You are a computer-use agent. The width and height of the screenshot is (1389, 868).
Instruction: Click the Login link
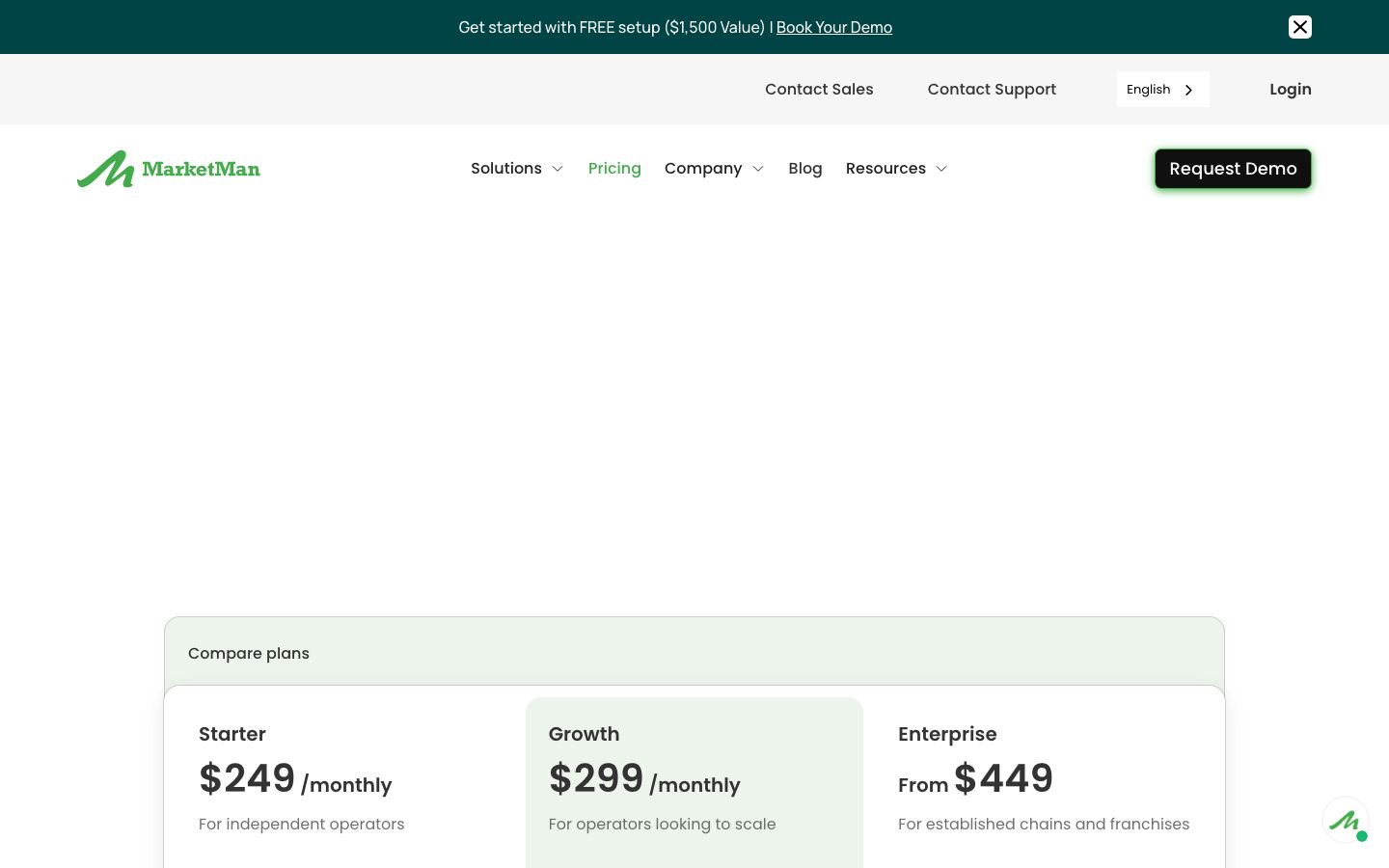pos(1291,89)
